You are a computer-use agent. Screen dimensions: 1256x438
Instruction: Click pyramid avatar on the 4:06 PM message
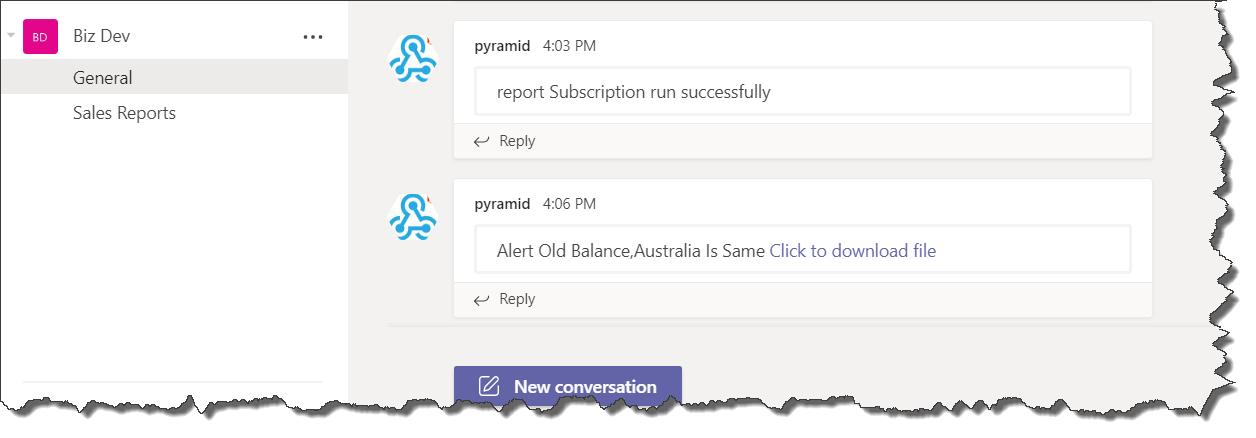click(x=412, y=217)
